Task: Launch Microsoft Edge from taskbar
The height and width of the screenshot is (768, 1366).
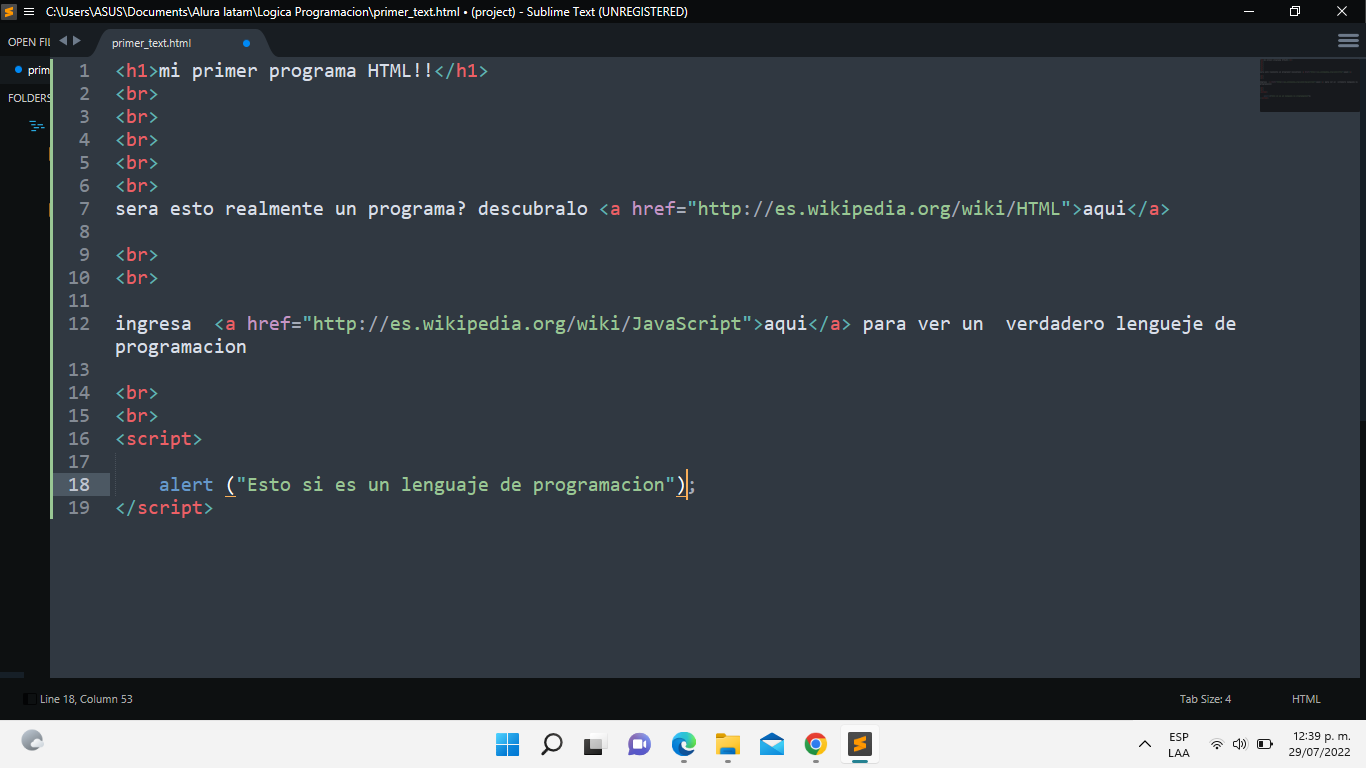Action: coord(683,744)
